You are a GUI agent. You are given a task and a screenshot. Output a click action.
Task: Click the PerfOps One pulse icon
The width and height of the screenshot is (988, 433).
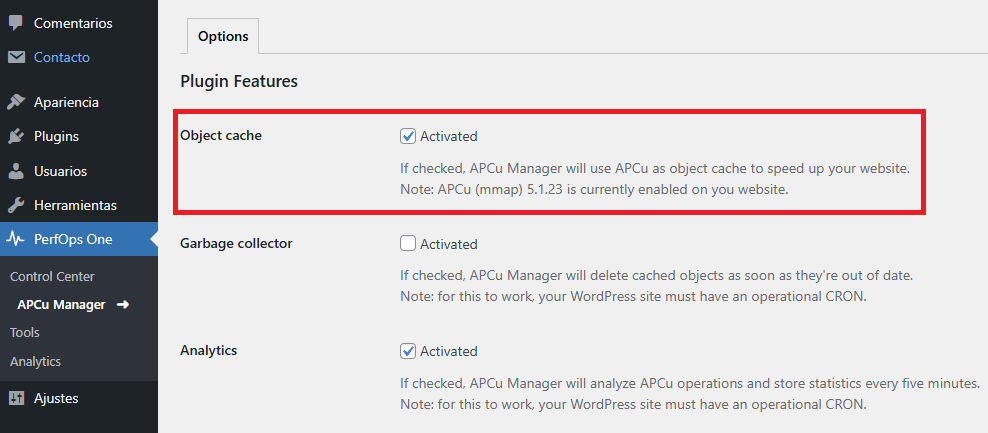(16, 239)
